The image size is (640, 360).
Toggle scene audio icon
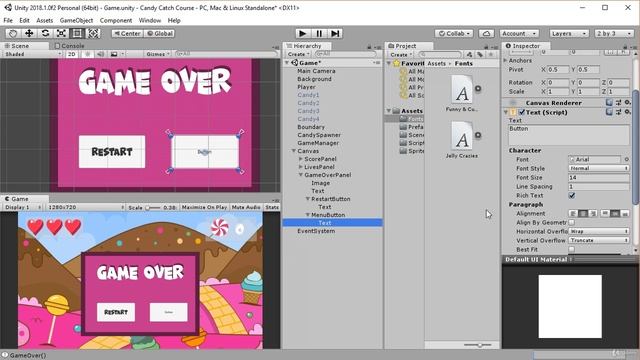point(100,54)
